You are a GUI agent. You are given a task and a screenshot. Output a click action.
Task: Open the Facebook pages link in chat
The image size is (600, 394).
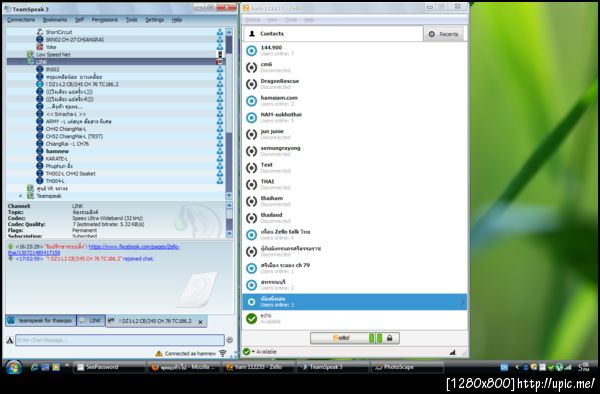click(134, 247)
